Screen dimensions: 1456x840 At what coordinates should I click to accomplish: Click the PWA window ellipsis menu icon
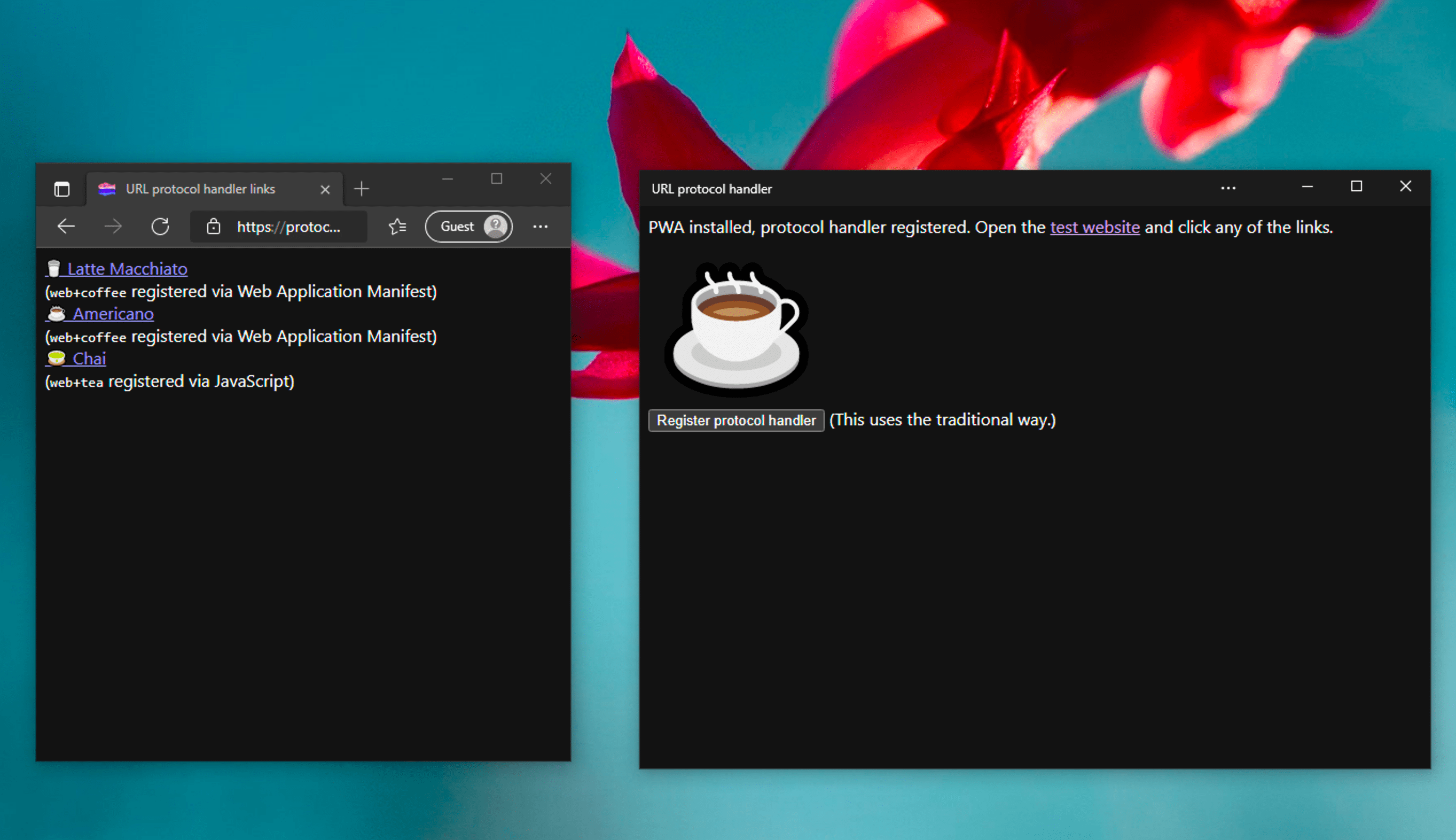[1228, 188]
